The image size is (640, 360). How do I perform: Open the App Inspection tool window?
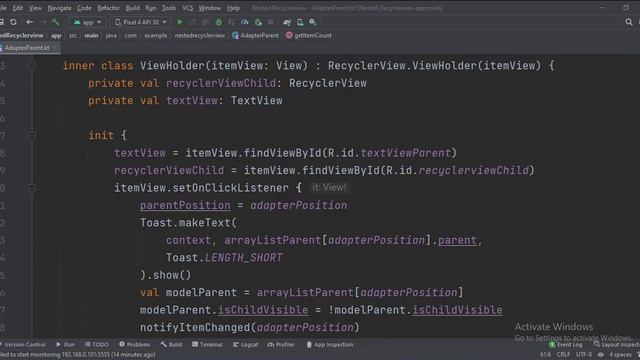point(330,344)
